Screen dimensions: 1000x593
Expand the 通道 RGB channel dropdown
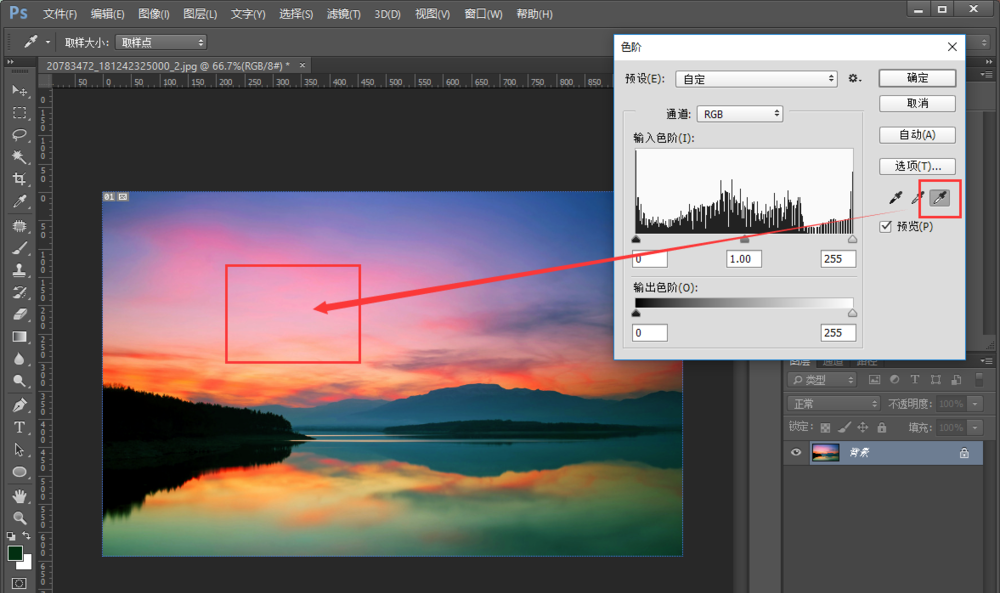(x=739, y=114)
